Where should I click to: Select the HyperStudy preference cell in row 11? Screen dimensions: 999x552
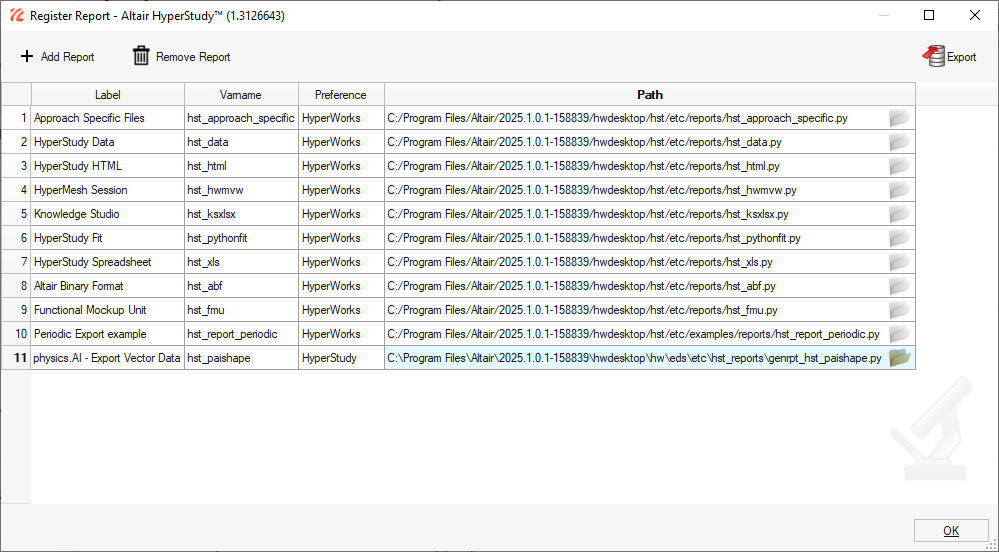click(341, 358)
